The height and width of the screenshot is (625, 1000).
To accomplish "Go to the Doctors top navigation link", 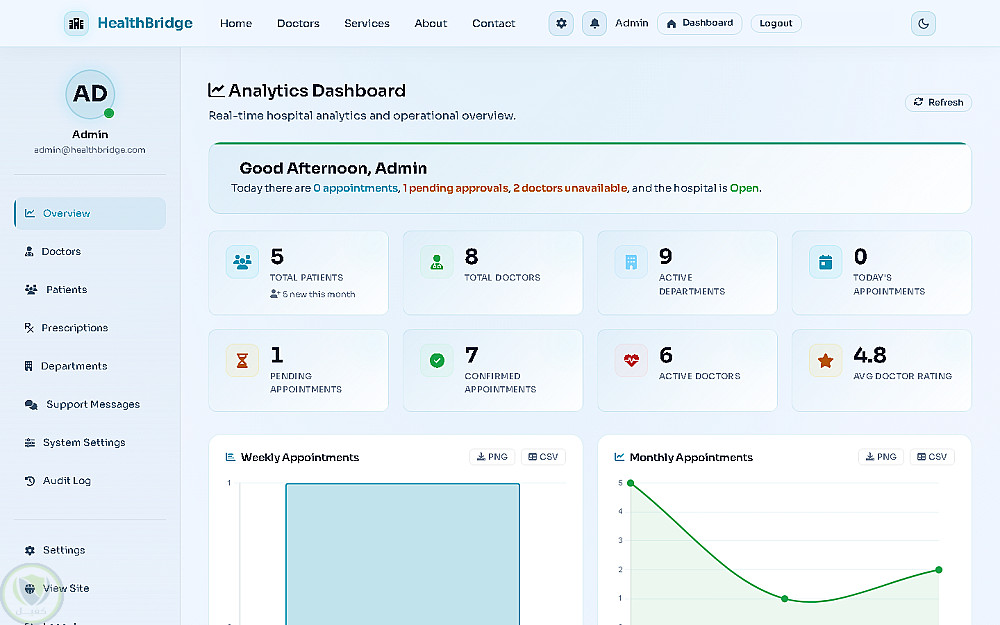I will pyautogui.click(x=298, y=24).
